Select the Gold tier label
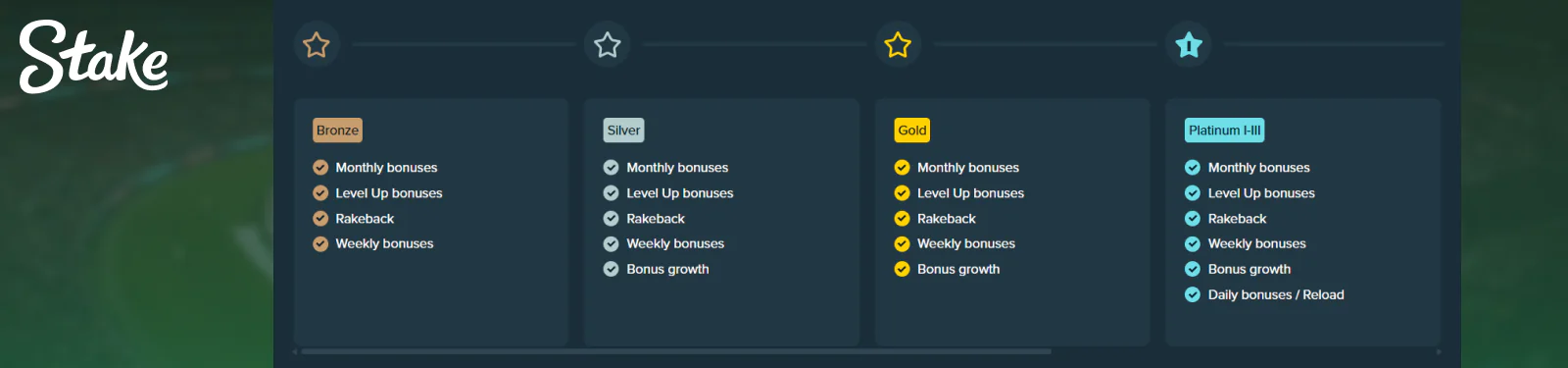The image size is (1568, 368). tap(912, 131)
